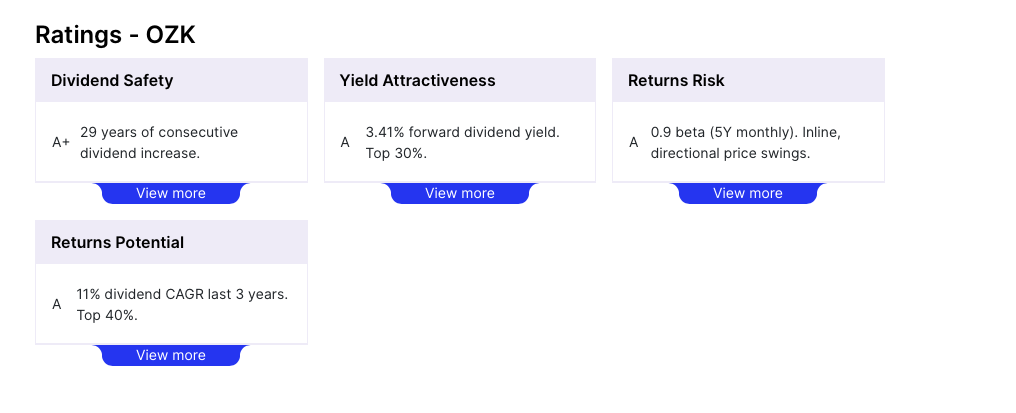This screenshot has width=1016, height=413.
Task: Expand View more under Returns Potential
Action: (171, 355)
